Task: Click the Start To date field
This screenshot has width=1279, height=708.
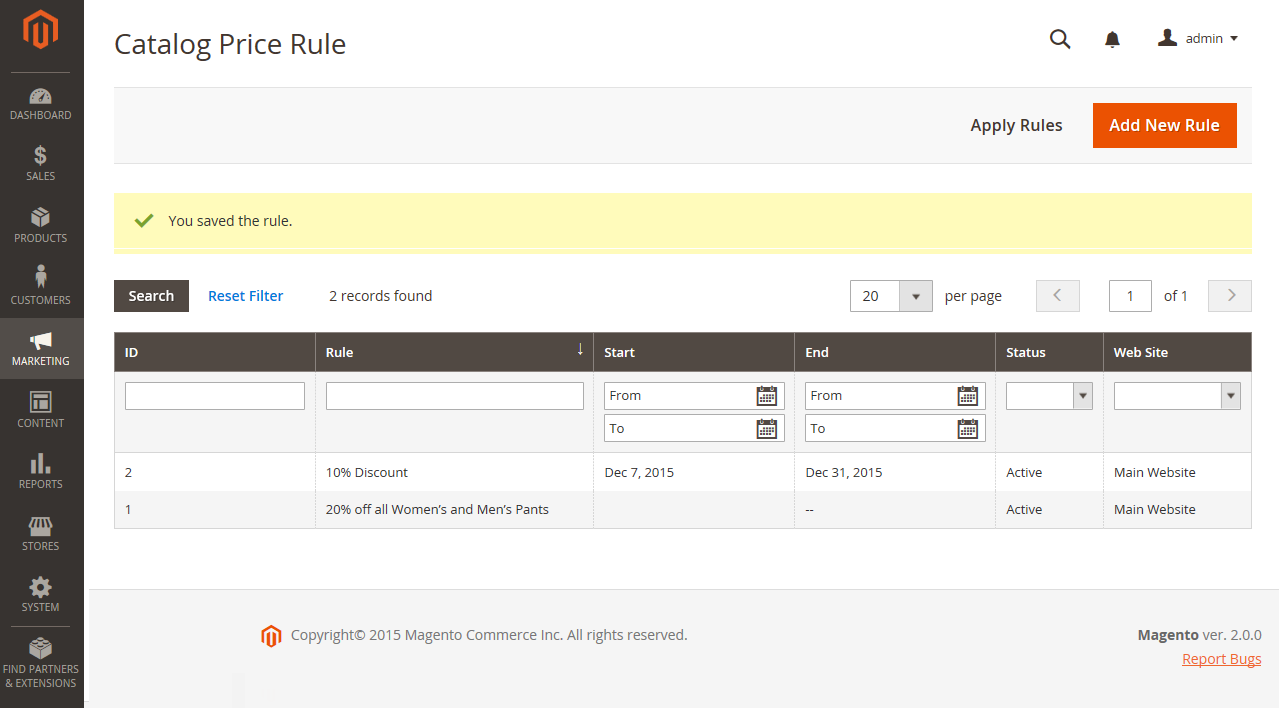Action: point(694,429)
